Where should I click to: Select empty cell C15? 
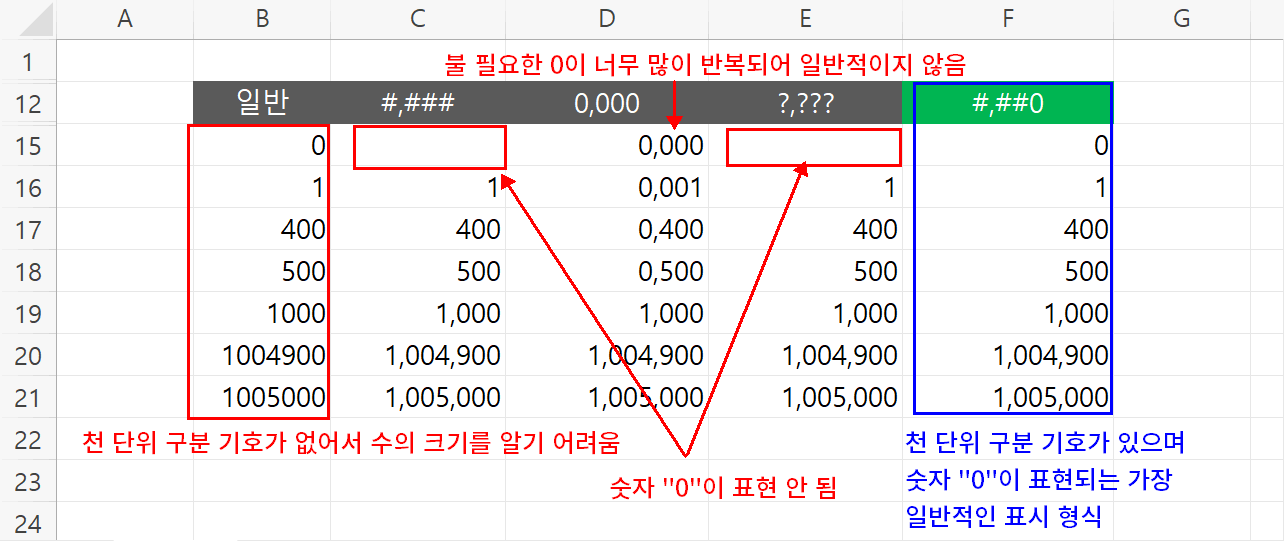click(418, 145)
